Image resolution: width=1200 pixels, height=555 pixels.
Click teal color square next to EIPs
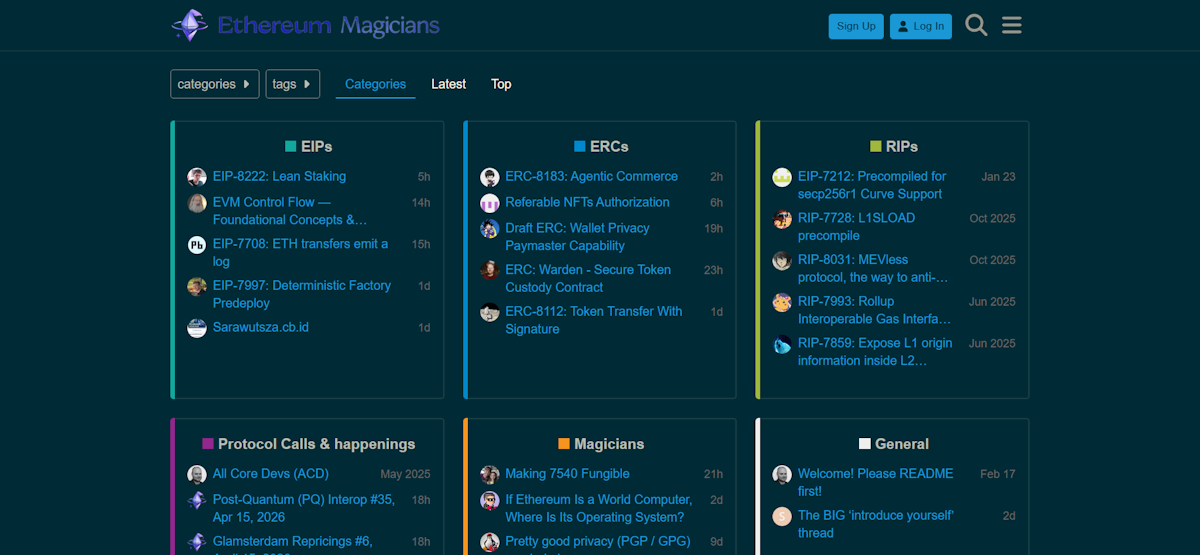[291, 146]
